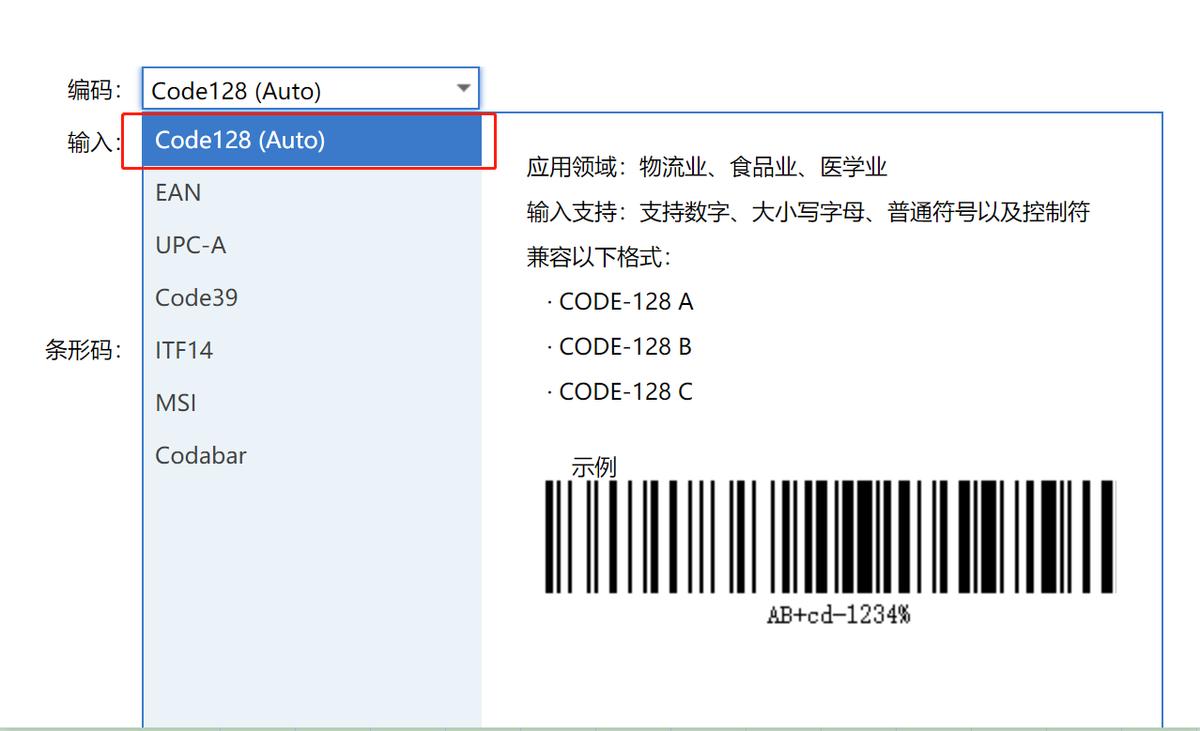Click the 条形码 label
The width and height of the screenshot is (1200, 731).
[x=81, y=349]
